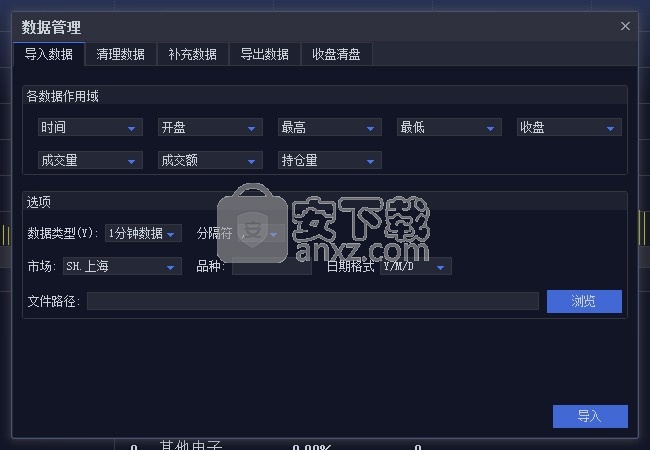This screenshot has height=450, width=650.
Task: Click the 导入 import button
Action: (x=590, y=416)
